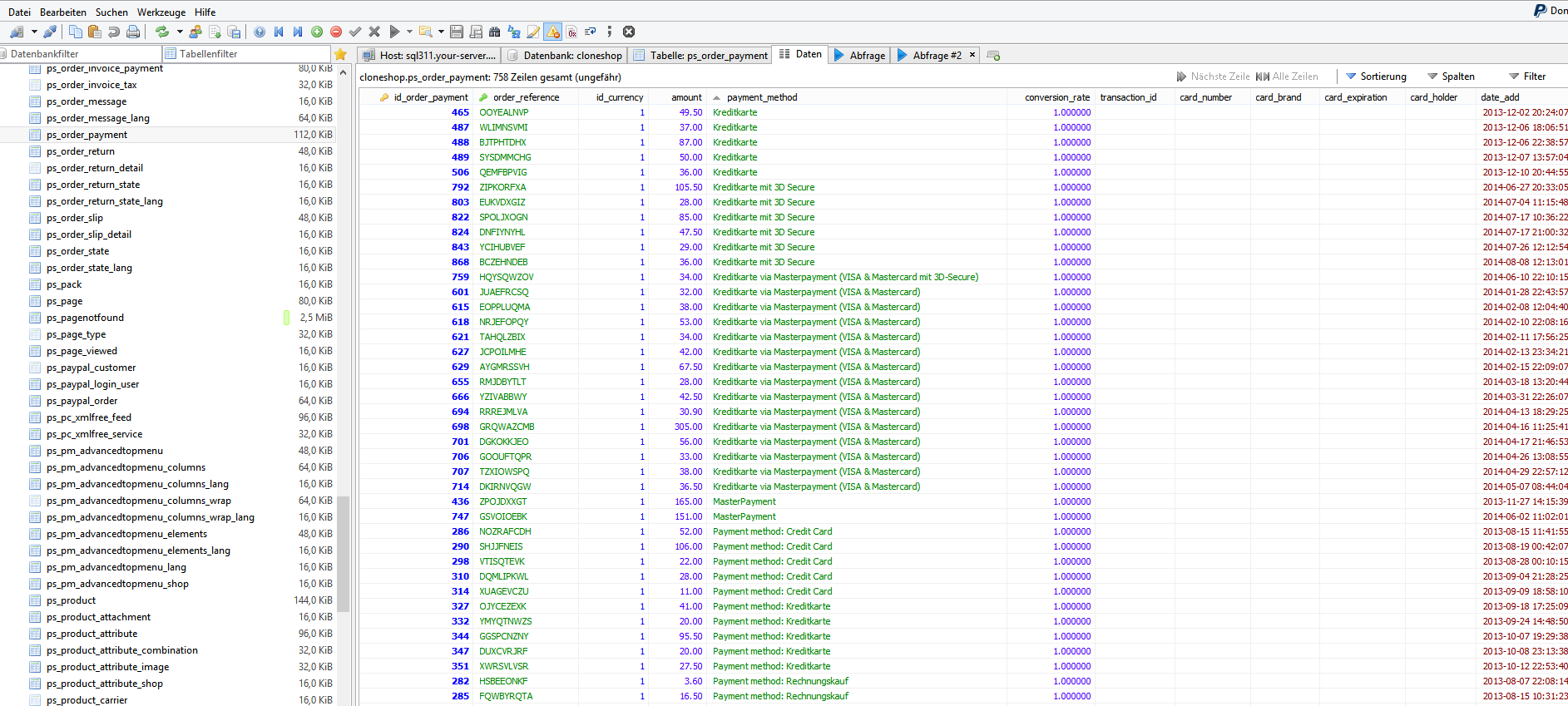Toggle the 0x binary-as-hex display button
This screenshot has height=706, width=1568.
572,32
